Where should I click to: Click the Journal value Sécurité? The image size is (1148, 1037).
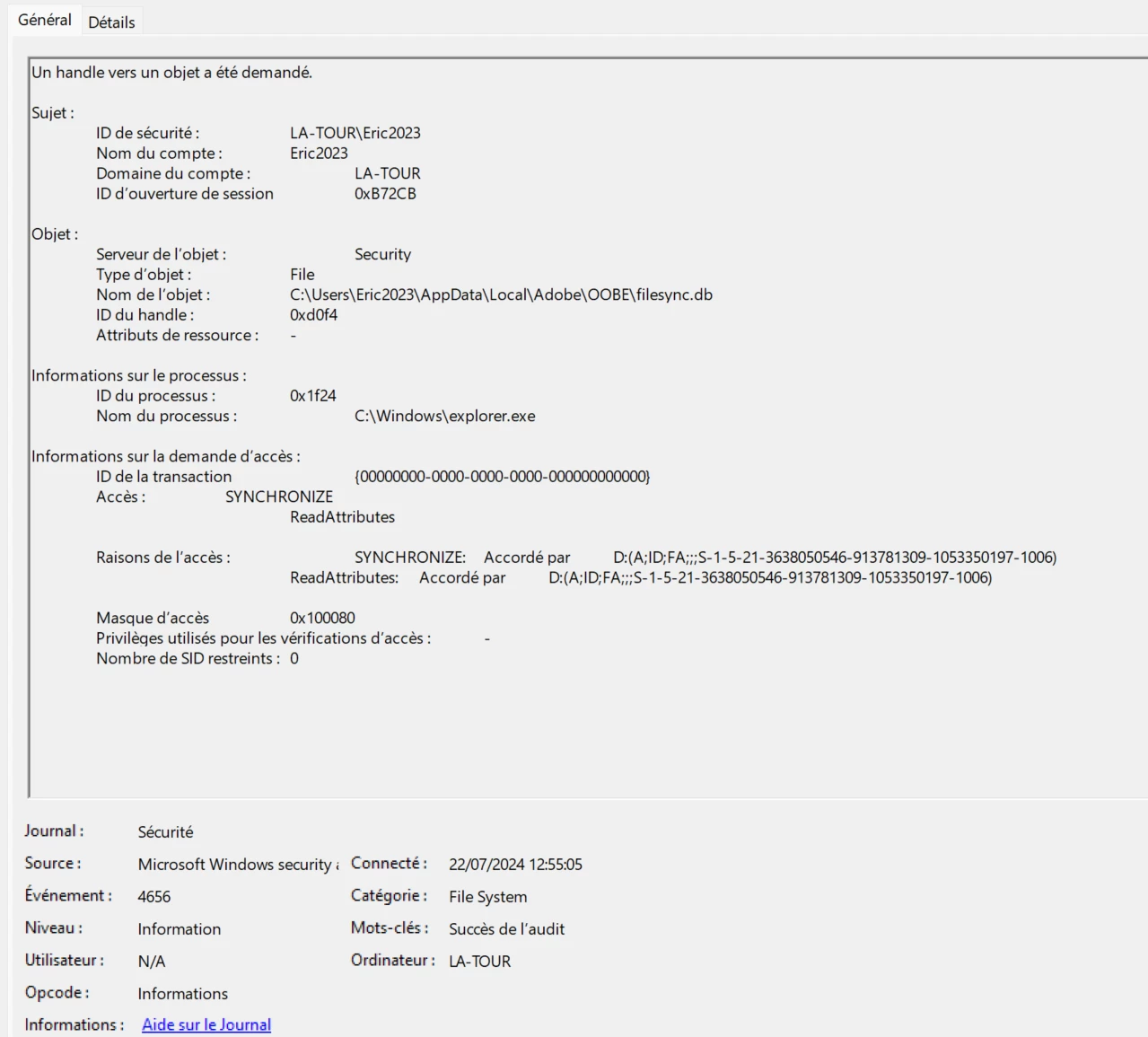pyautogui.click(x=165, y=831)
